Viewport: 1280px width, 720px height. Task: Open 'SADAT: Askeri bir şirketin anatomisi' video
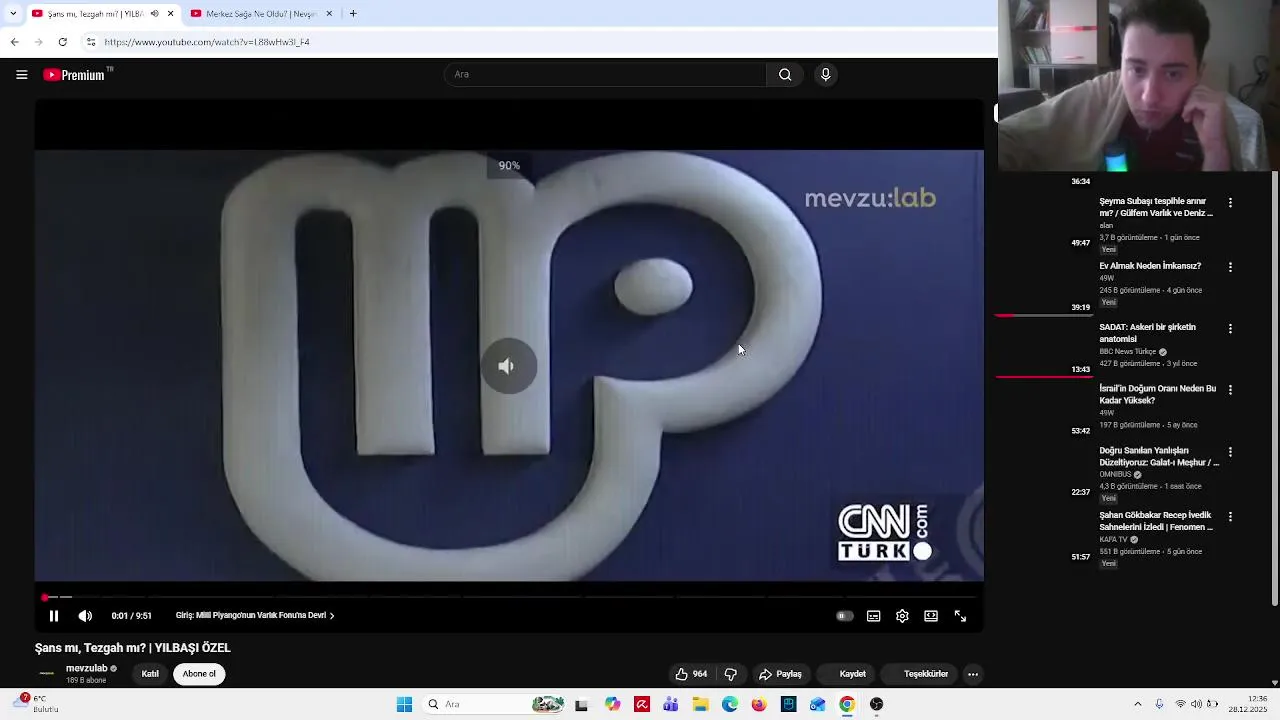click(x=1148, y=333)
